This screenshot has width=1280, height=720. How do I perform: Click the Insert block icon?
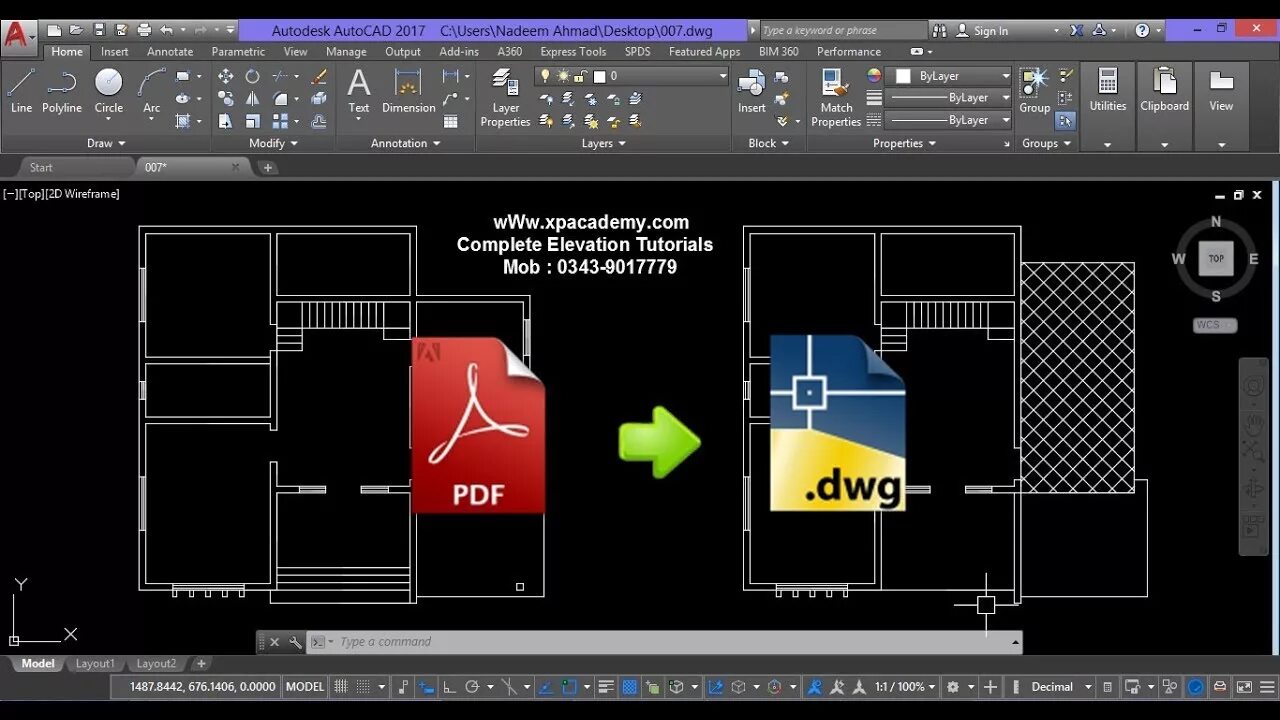point(752,90)
